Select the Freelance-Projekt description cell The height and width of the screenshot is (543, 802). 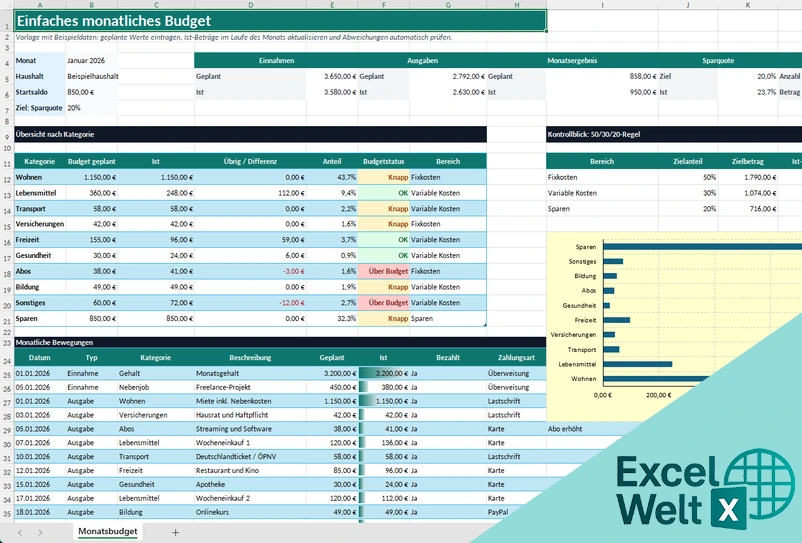coord(251,387)
